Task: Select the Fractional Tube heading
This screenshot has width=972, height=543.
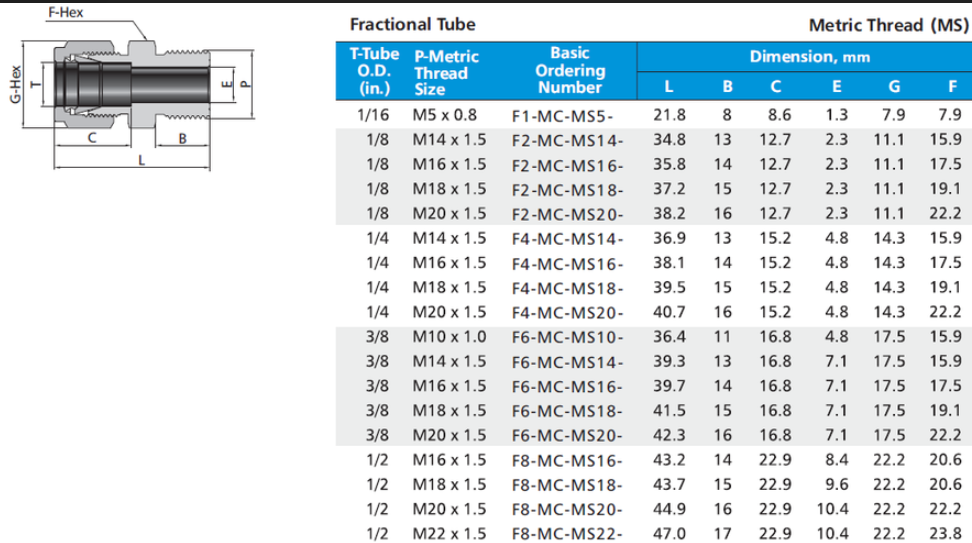Action: coord(412,24)
